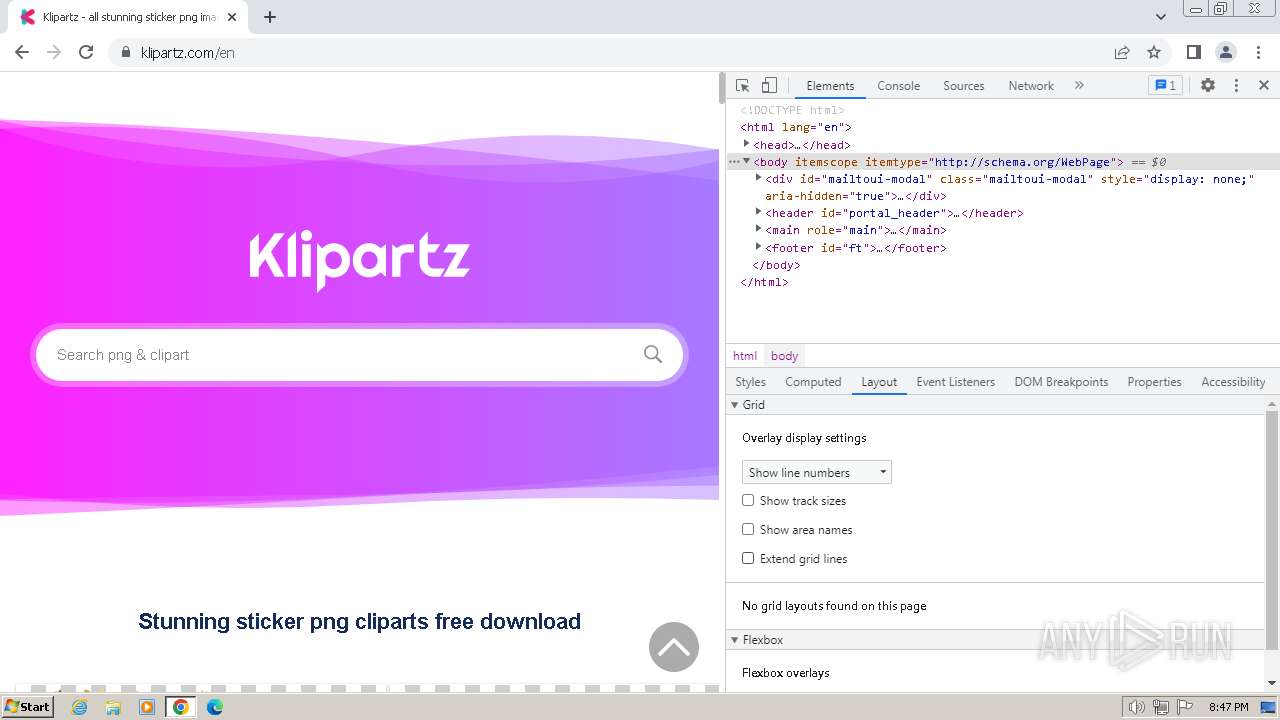The width and height of the screenshot is (1280, 720).
Task: Open the Show line numbers dropdown
Action: click(x=816, y=472)
